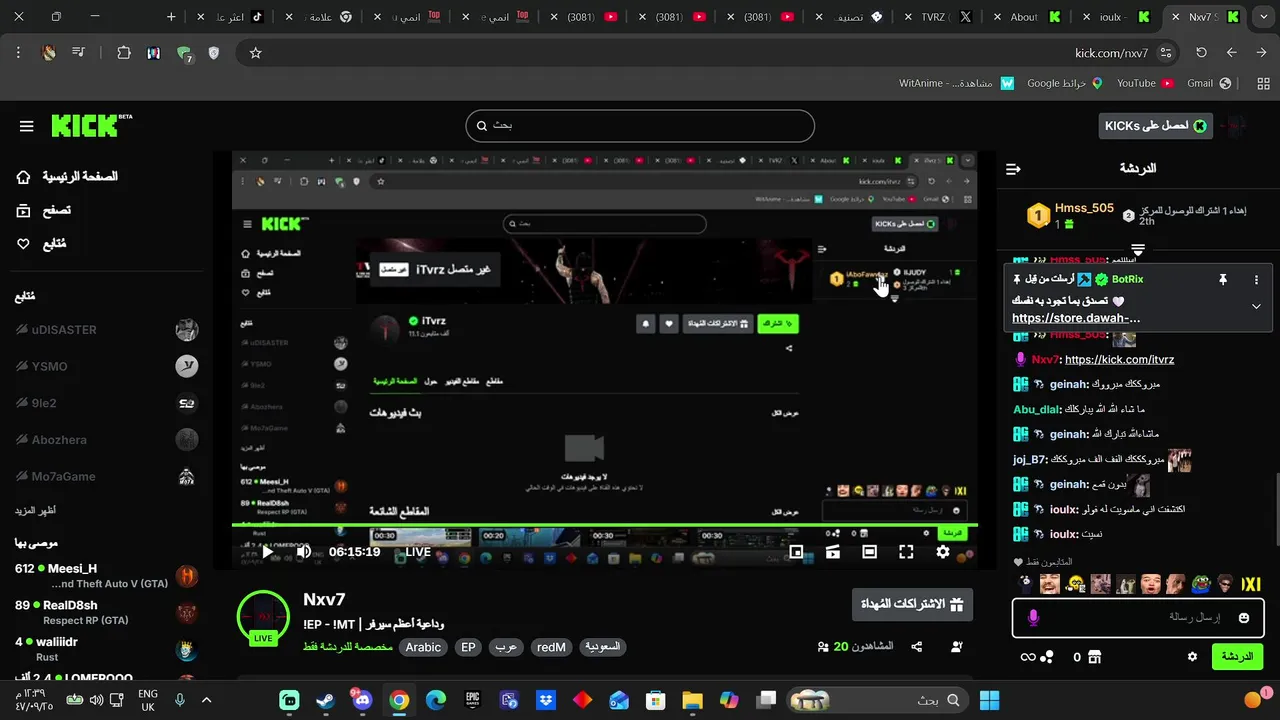This screenshot has height=720, width=1280.
Task: Go to الصفحة الرئيسية home in sidebar
Action: point(67,177)
